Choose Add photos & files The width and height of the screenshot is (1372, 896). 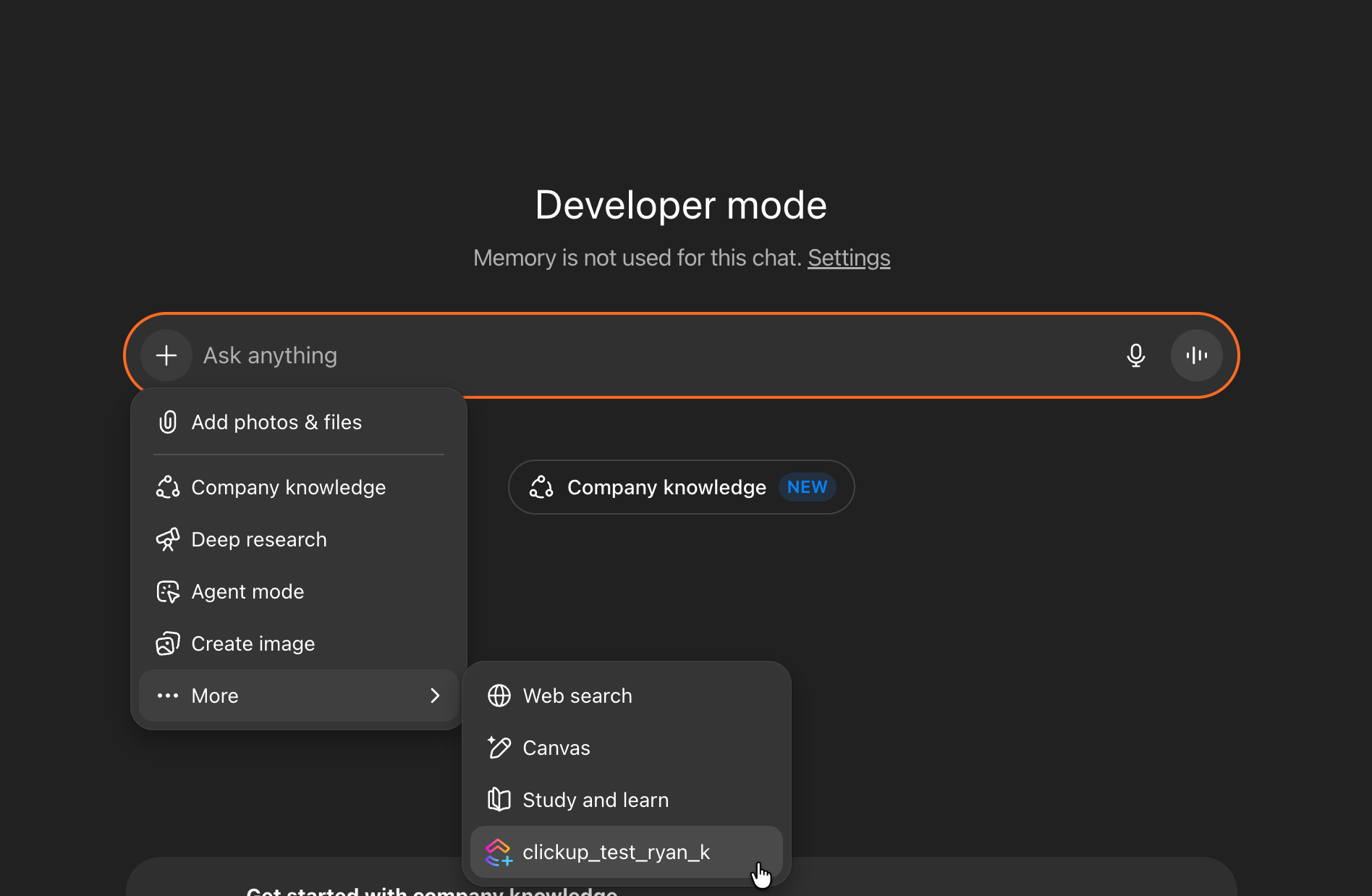(x=276, y=422)
